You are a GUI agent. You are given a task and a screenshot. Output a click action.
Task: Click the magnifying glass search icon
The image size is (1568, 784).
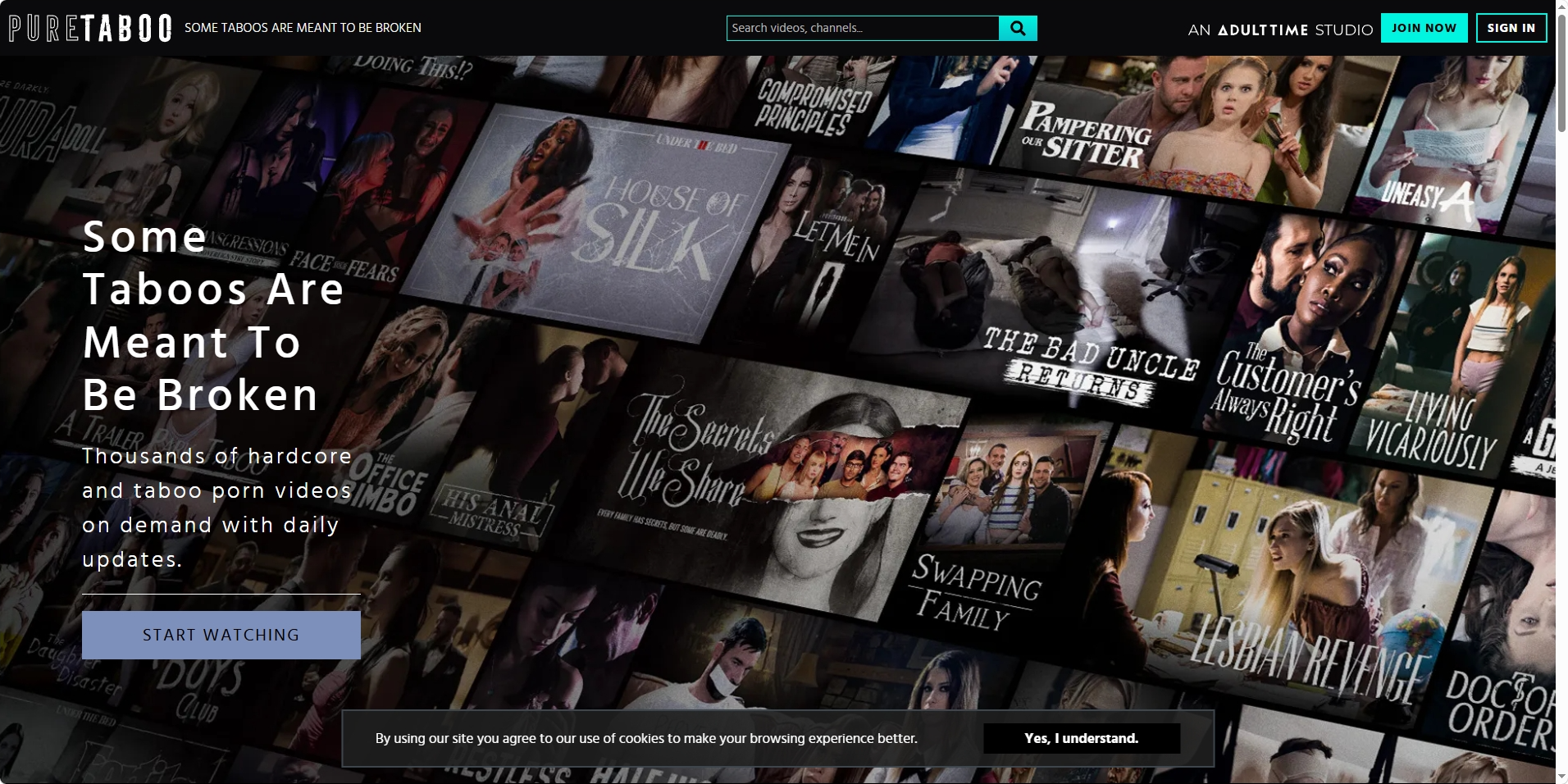1018,28
